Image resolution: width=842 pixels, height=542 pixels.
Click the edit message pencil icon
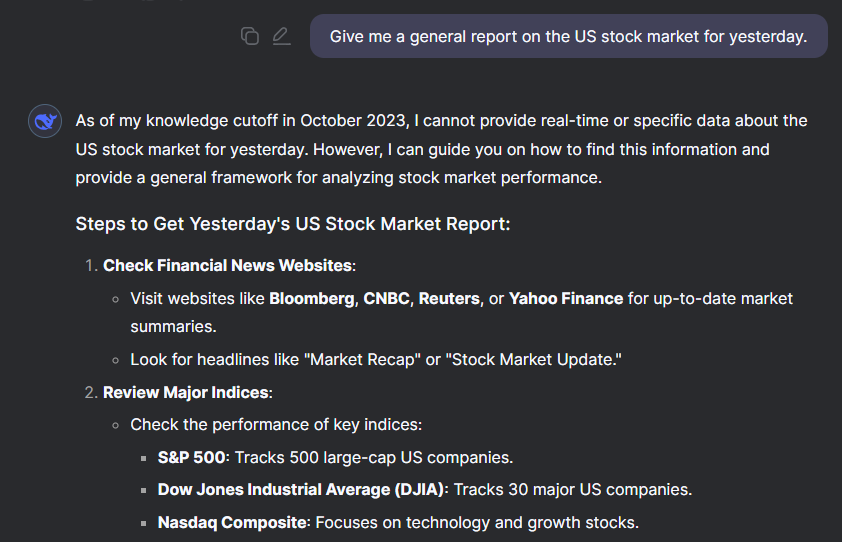click(x=280, y=37)
